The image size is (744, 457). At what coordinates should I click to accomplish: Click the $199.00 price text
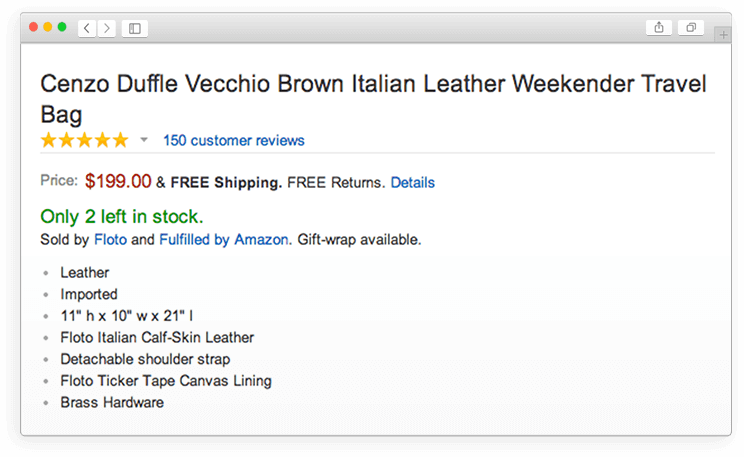pyautogui.click(x=118, y=181)
